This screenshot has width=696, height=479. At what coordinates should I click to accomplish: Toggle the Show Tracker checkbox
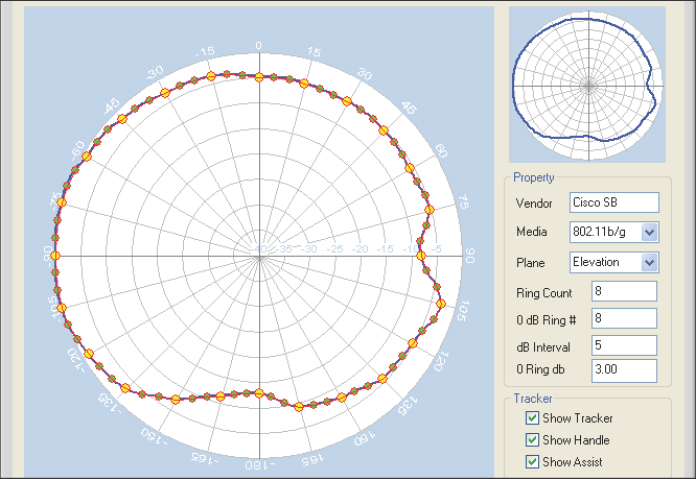[532, 418]
